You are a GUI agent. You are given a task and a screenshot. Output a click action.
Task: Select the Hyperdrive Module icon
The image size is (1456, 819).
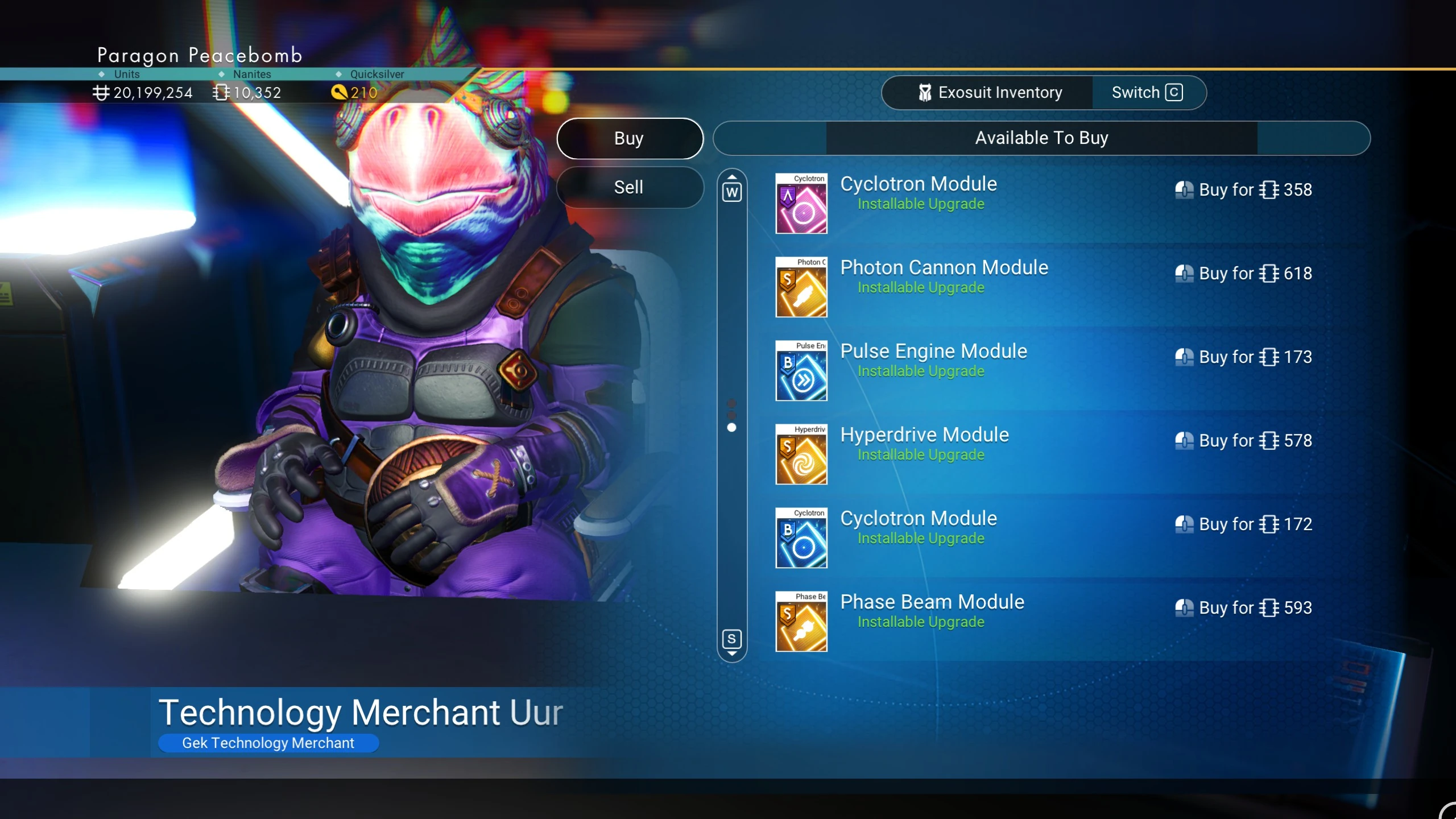click(x=801, y=454)
